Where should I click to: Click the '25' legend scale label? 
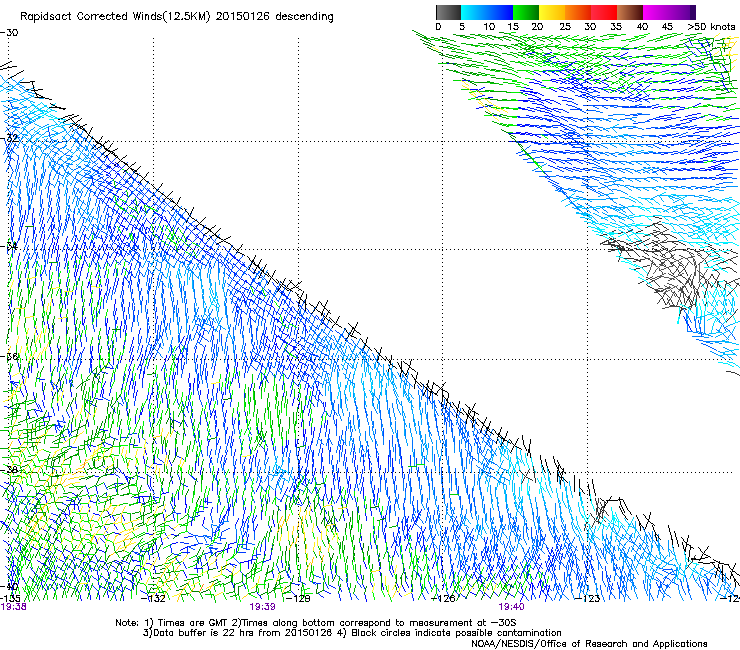click(564, 27)
